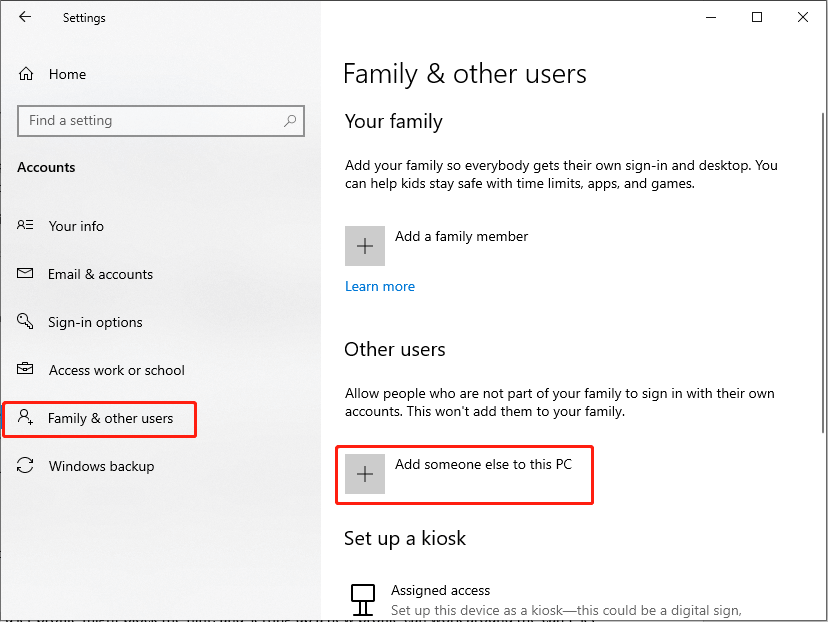Image resolution: width=828 pixels, height=622 pixels.
Task: Click the Family & other users icon
Action: (25, 419)
